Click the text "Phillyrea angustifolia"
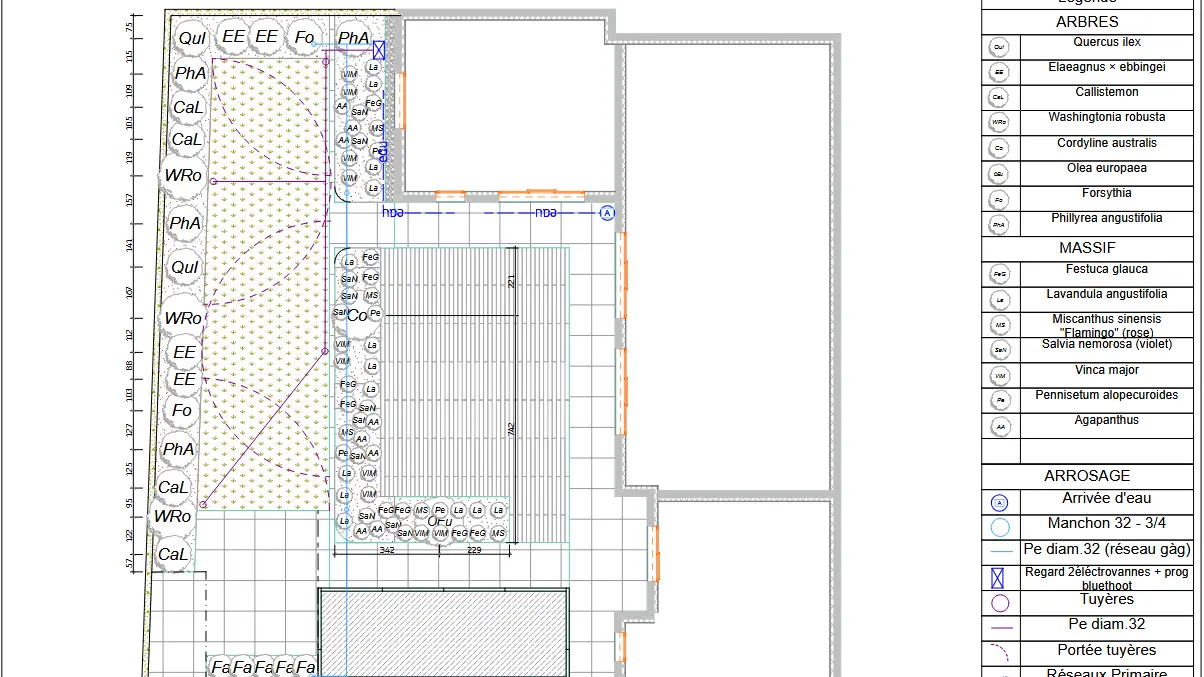Screen dimensions: 1204x677 pyautogui.click(x=1107, y=218)
